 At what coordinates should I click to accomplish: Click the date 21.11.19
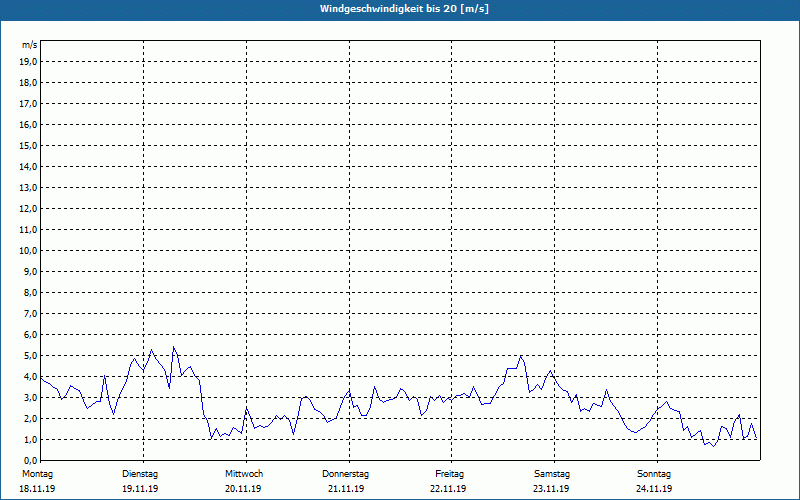[346, 489]
